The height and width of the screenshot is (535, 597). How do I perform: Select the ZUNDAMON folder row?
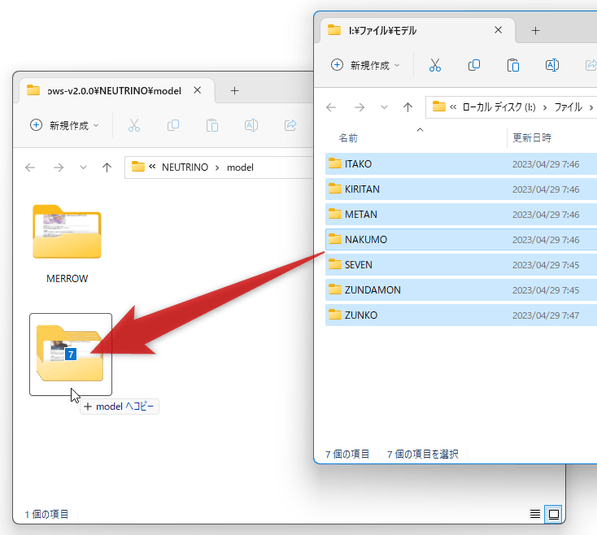(461, 290)
